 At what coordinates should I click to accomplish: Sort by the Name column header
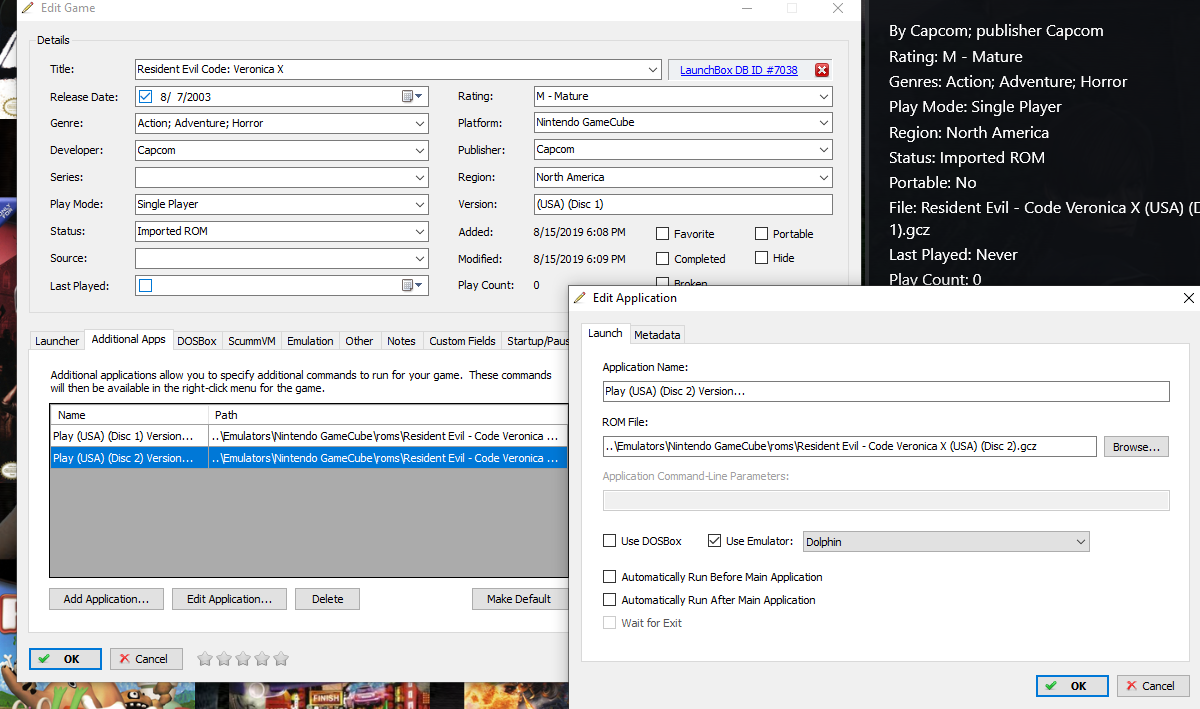tap(129, 415)
